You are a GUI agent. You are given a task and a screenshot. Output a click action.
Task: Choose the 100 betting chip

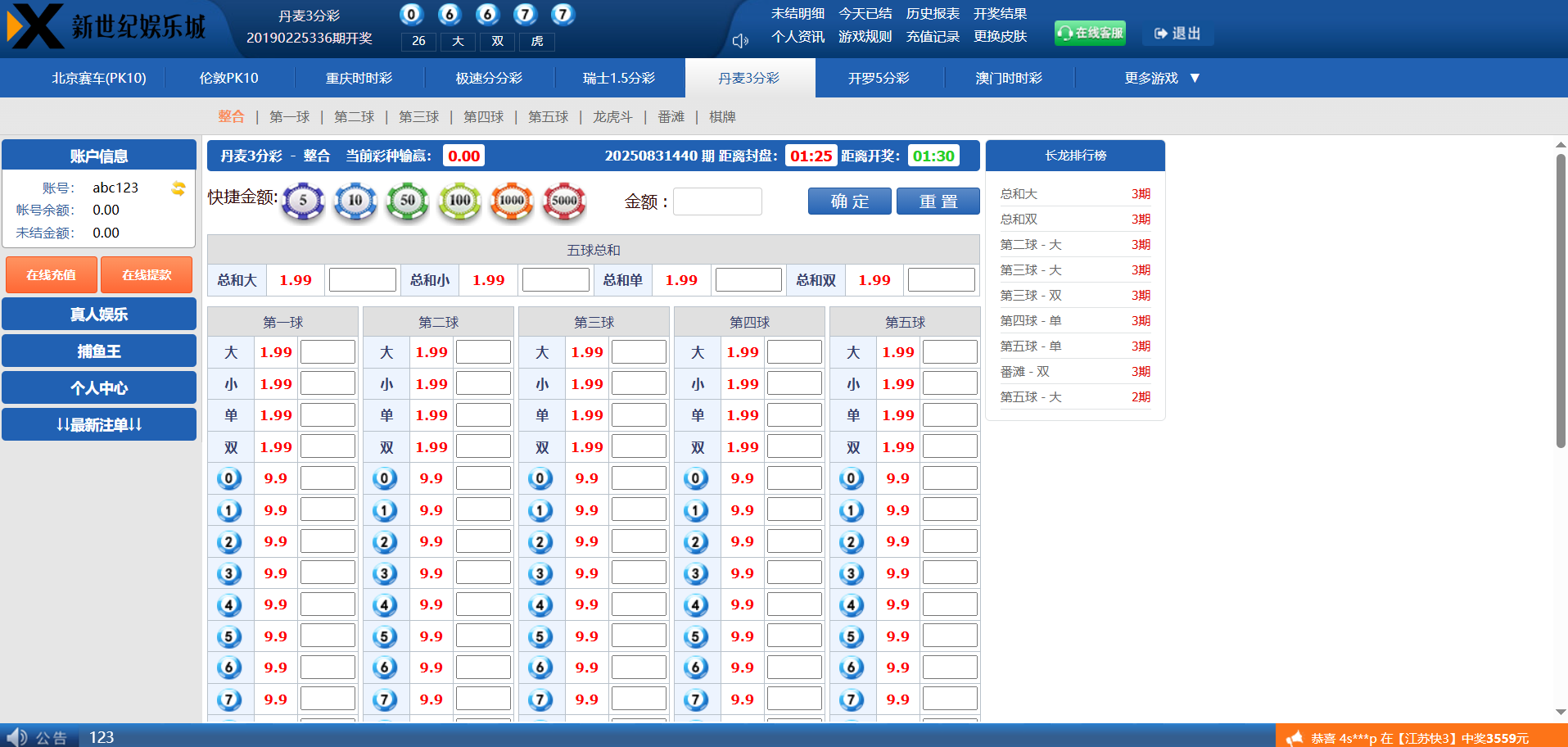click(x=460, y=201)
